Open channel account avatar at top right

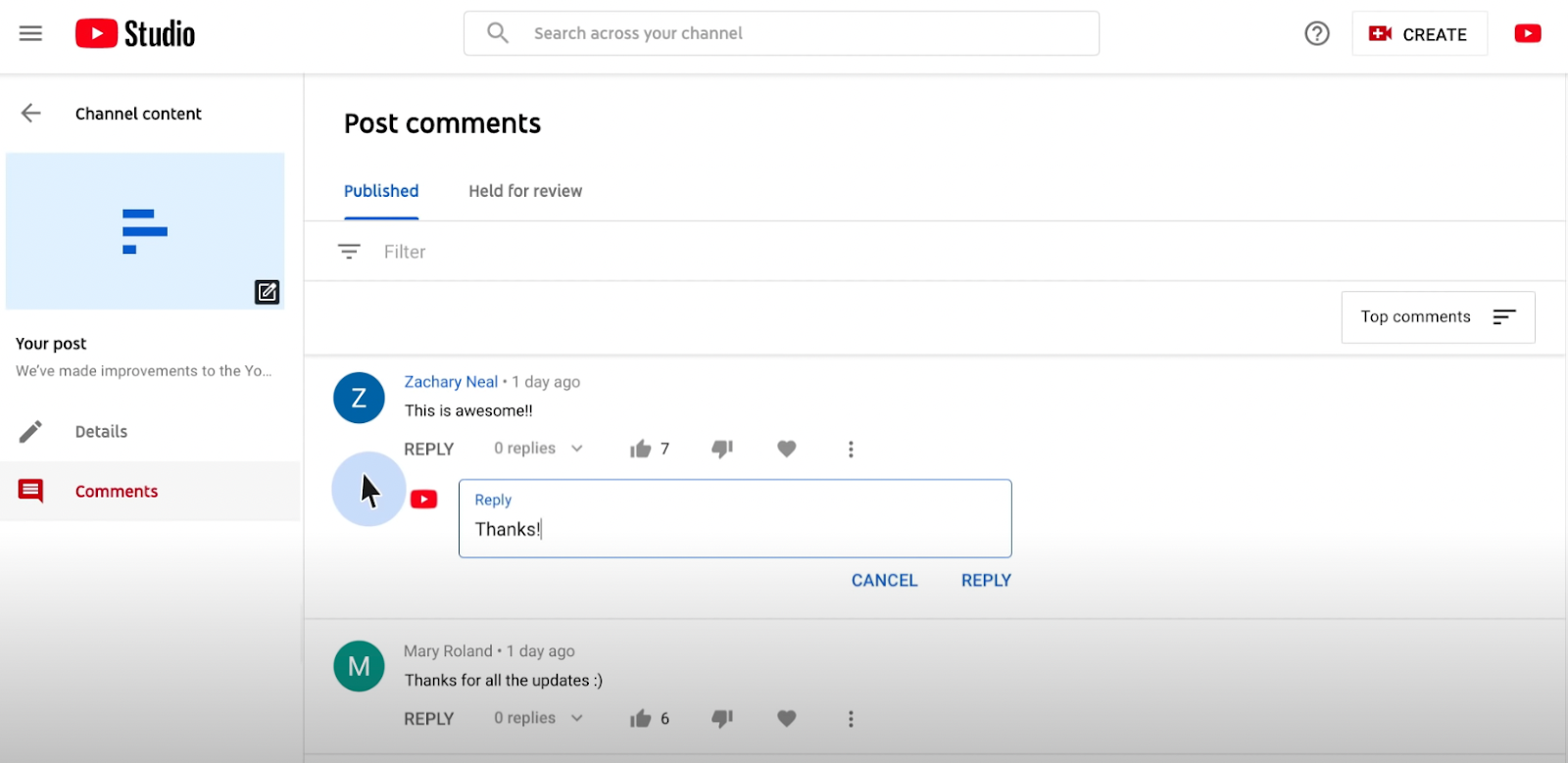coord(1527,34)
